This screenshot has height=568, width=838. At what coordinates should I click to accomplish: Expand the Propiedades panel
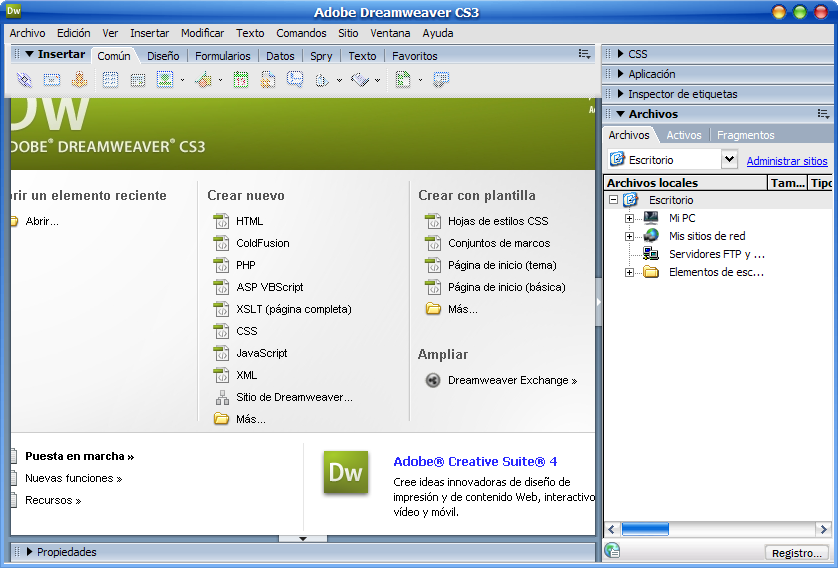pos(66,552)
